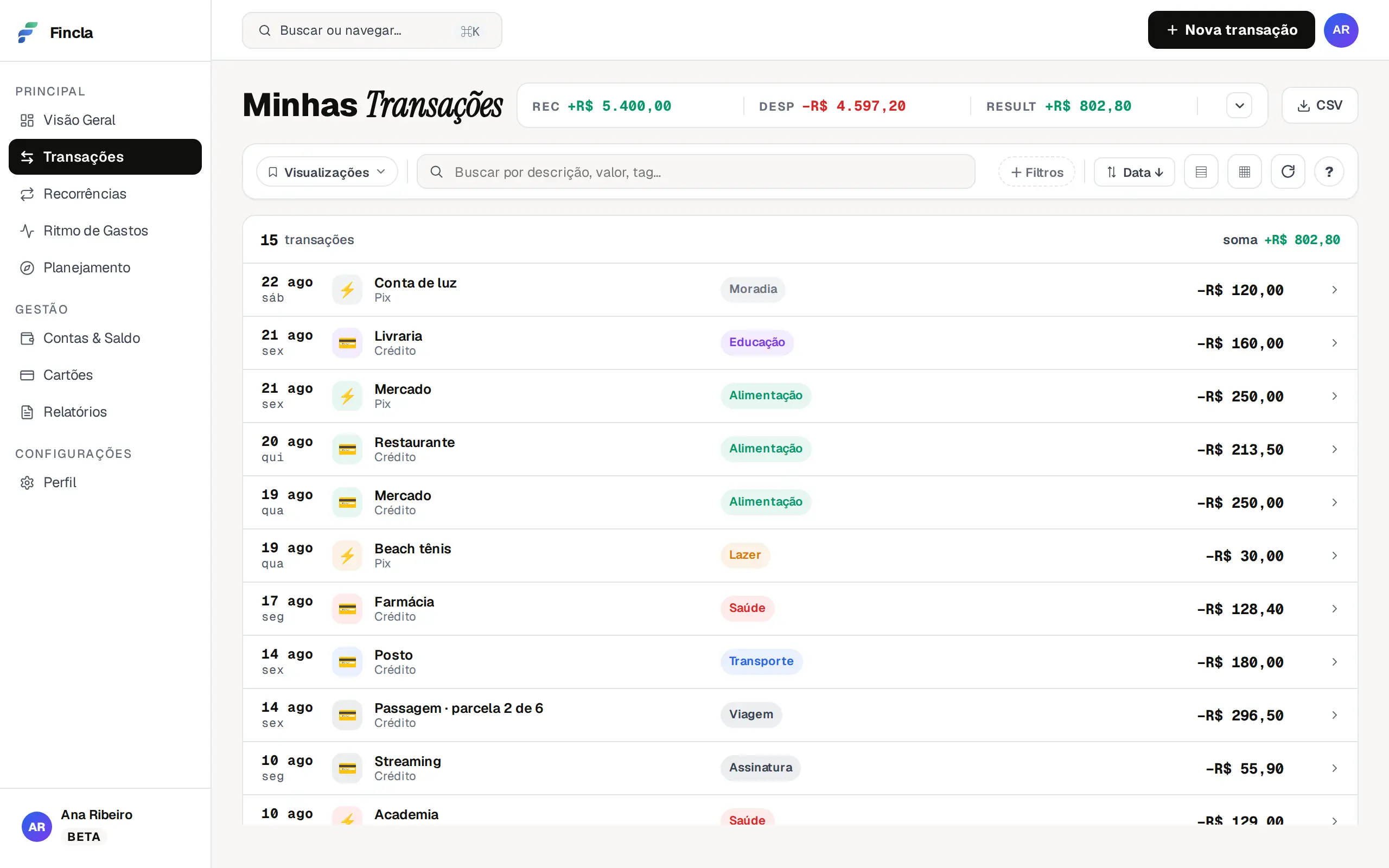Open the Visualizações dropdown
Image resolution: width=1389 pixels, height=868 pixels.
point(327,171)
